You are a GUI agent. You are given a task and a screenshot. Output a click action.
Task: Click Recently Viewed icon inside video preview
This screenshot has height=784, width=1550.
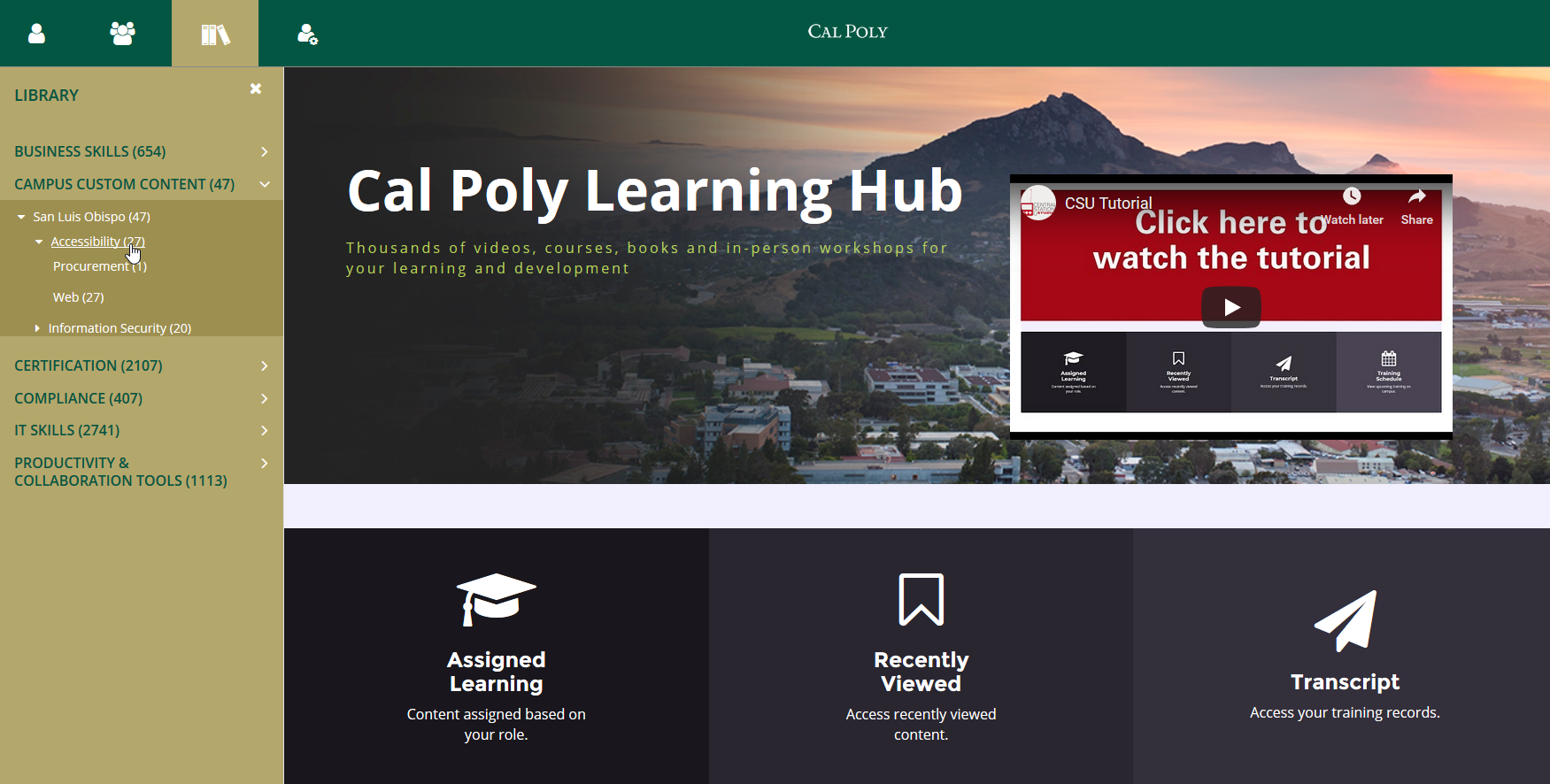coord(1178,358)
